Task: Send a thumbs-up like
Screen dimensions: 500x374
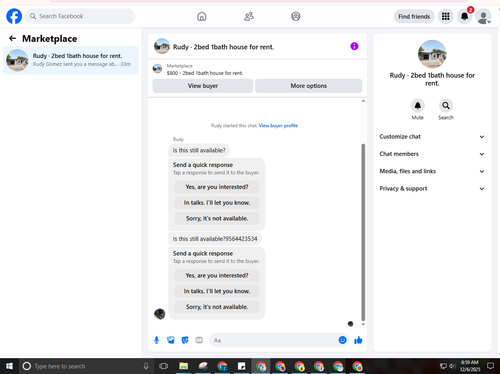Action: pos(358,340)
